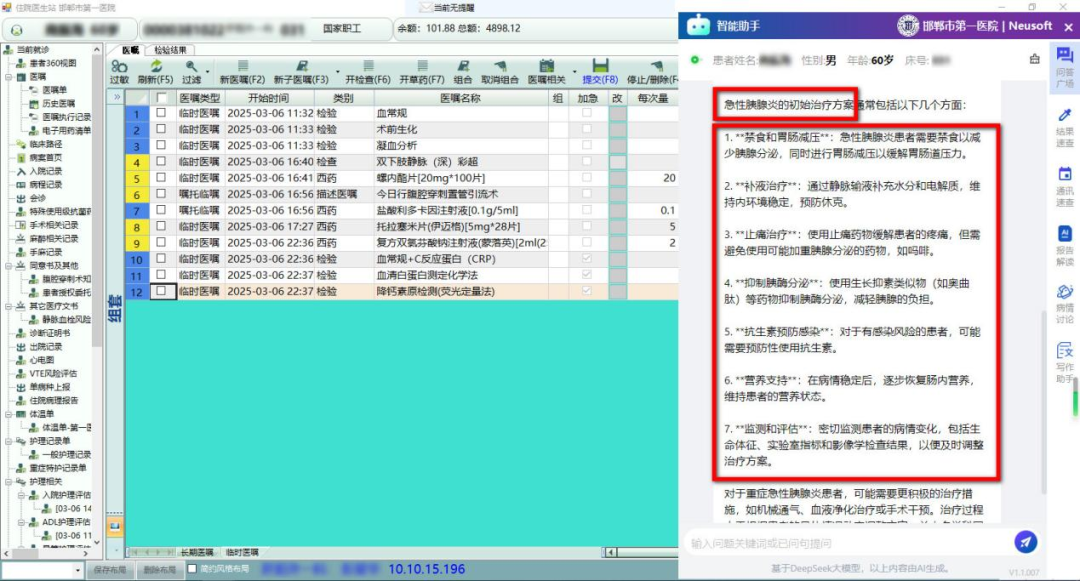Click the tree panel vertical scrollbar
This screenshot has height=581, width=1080.
[x=97, y=295]
